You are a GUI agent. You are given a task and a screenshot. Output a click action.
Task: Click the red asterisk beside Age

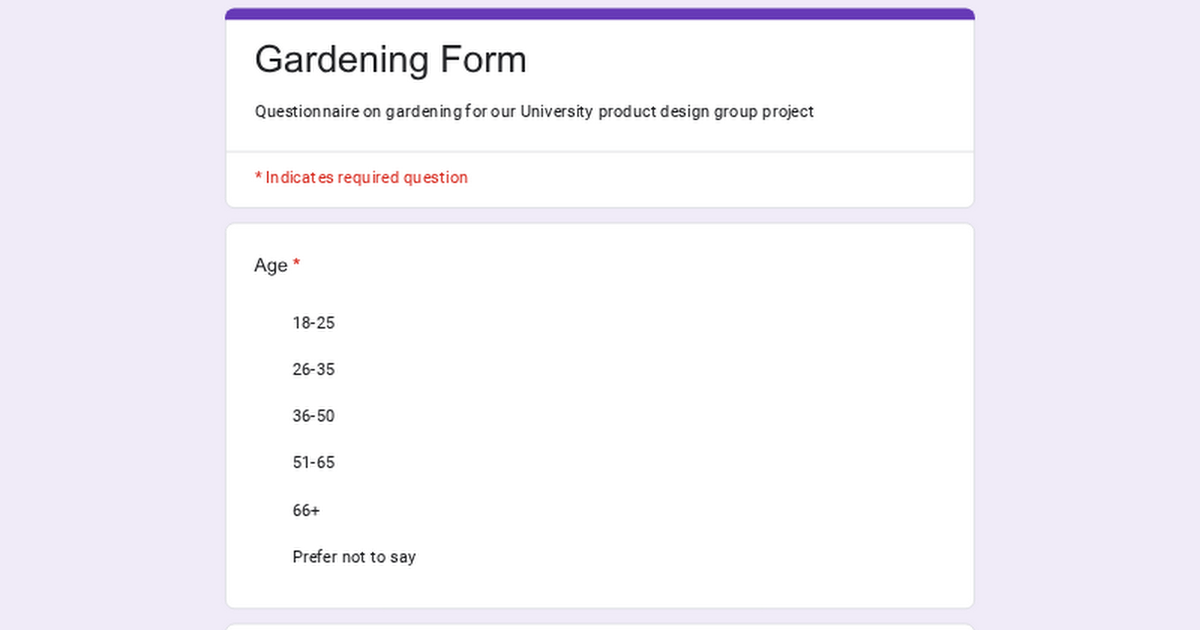(x=297, y=264)
